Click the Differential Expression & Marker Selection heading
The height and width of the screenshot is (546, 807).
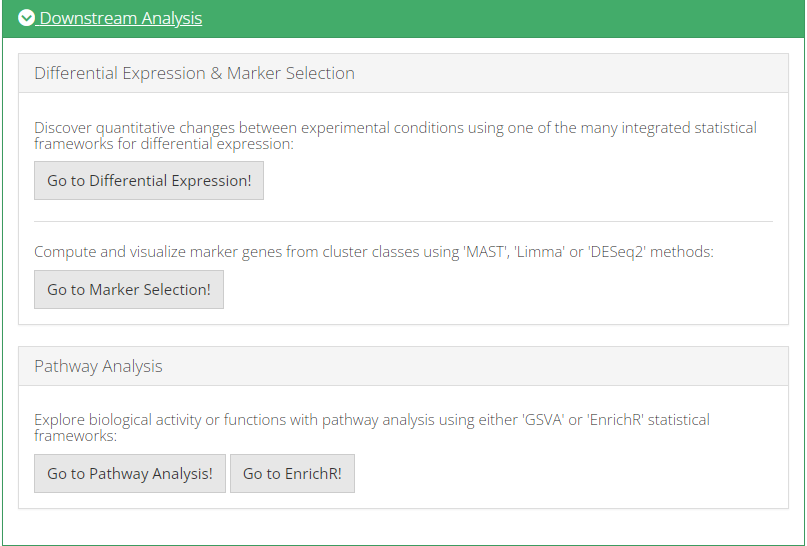click(194, 73)
